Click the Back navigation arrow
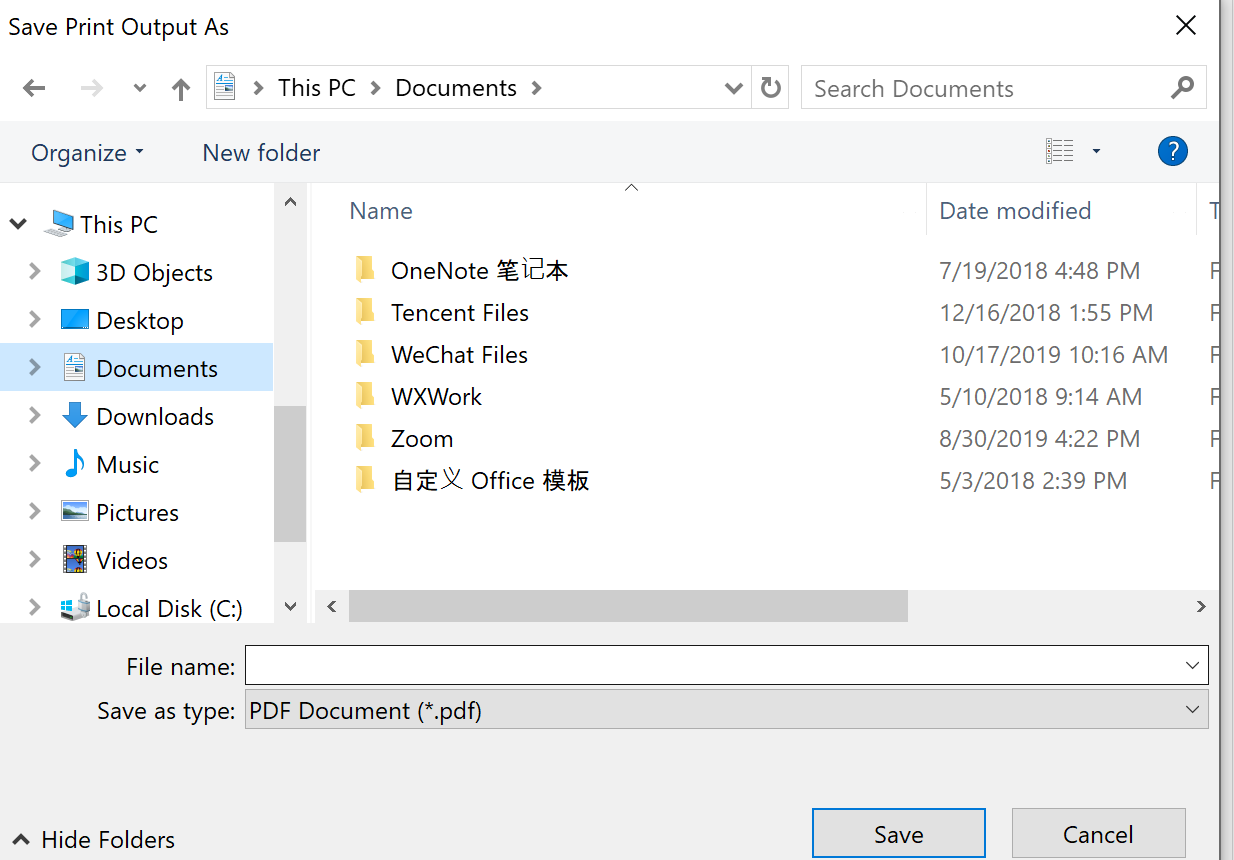 (34, 89)
